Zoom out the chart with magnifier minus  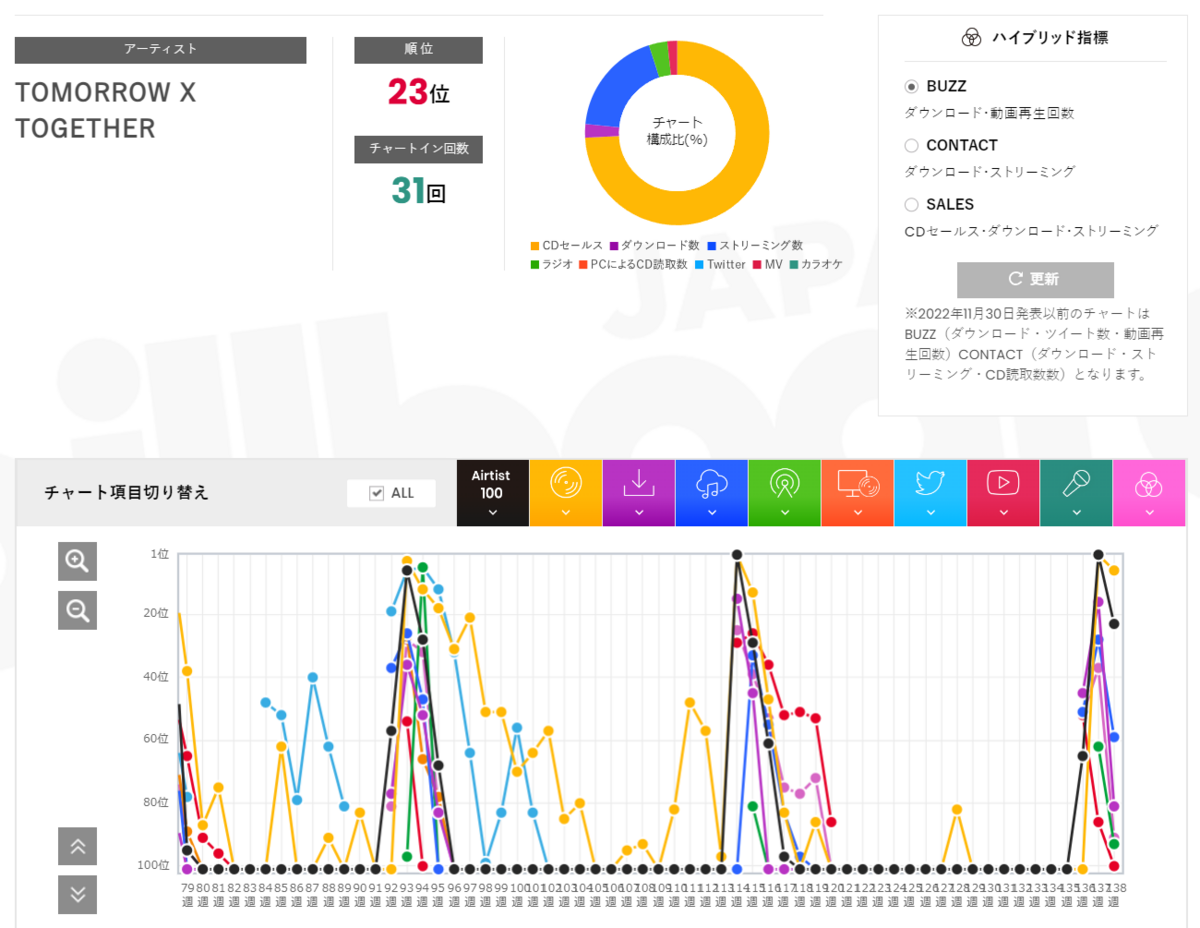click(x=77, y=610)
